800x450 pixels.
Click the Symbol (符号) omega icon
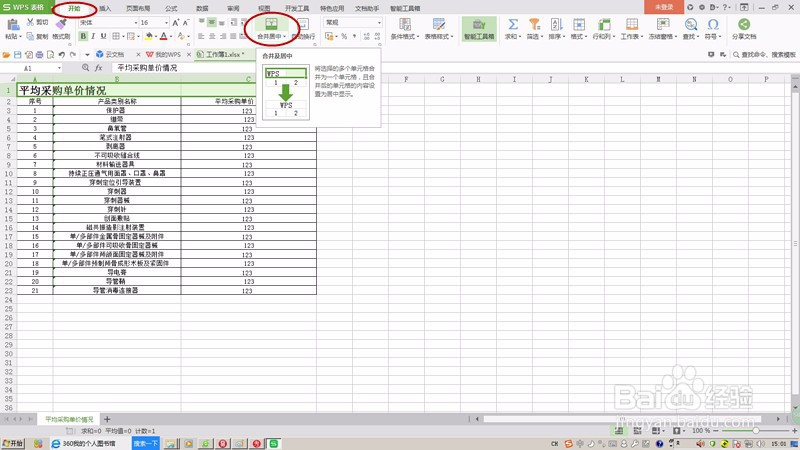click(713, 24)
